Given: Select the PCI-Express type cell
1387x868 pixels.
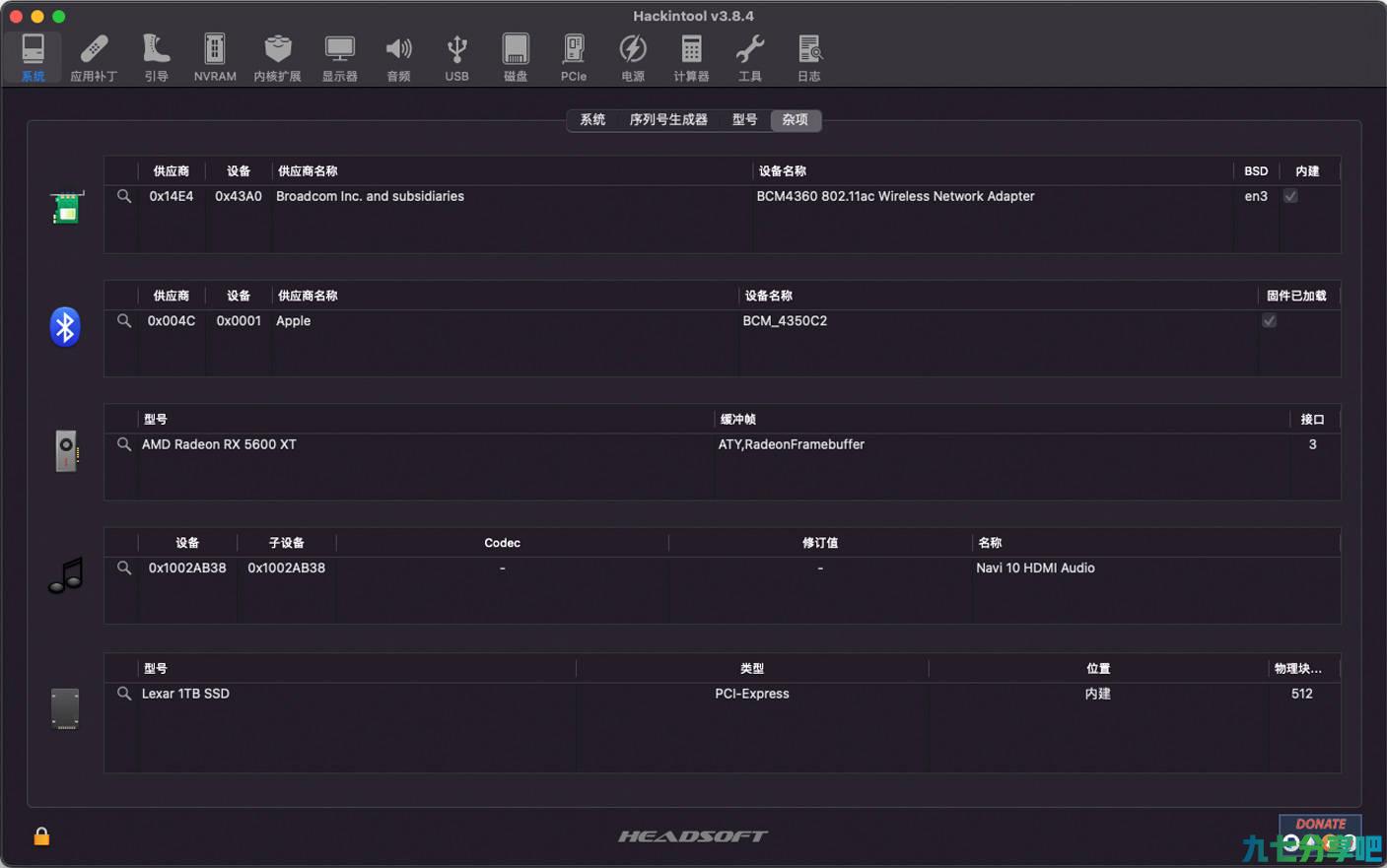Looking at the screenshot, I should pyautogui.click(x=752, y=694).
